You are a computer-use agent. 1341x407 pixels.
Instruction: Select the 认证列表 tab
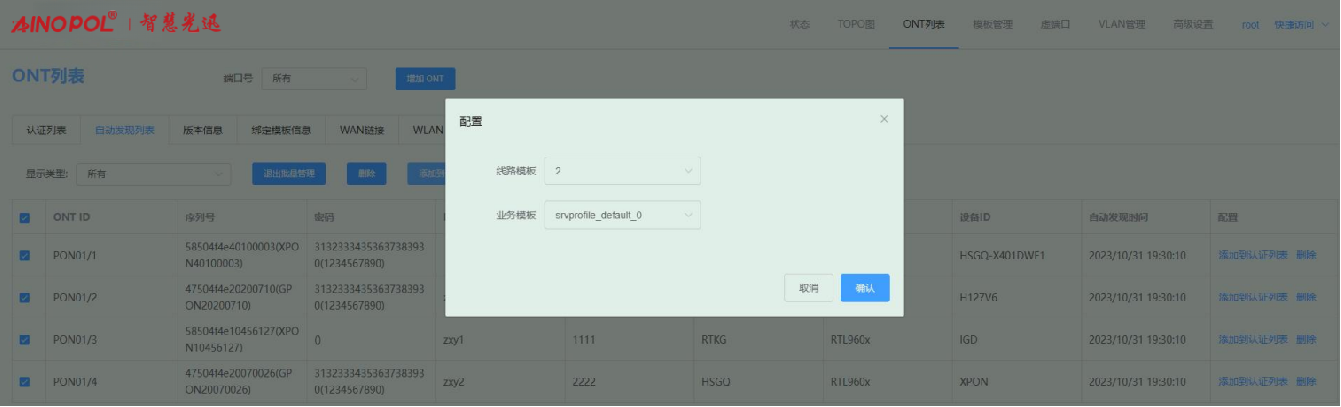(46, 130)
